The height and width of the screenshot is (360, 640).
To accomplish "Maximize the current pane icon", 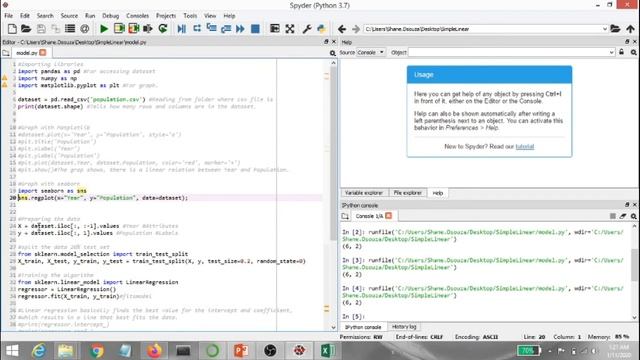I will click(x=275, y=29).
